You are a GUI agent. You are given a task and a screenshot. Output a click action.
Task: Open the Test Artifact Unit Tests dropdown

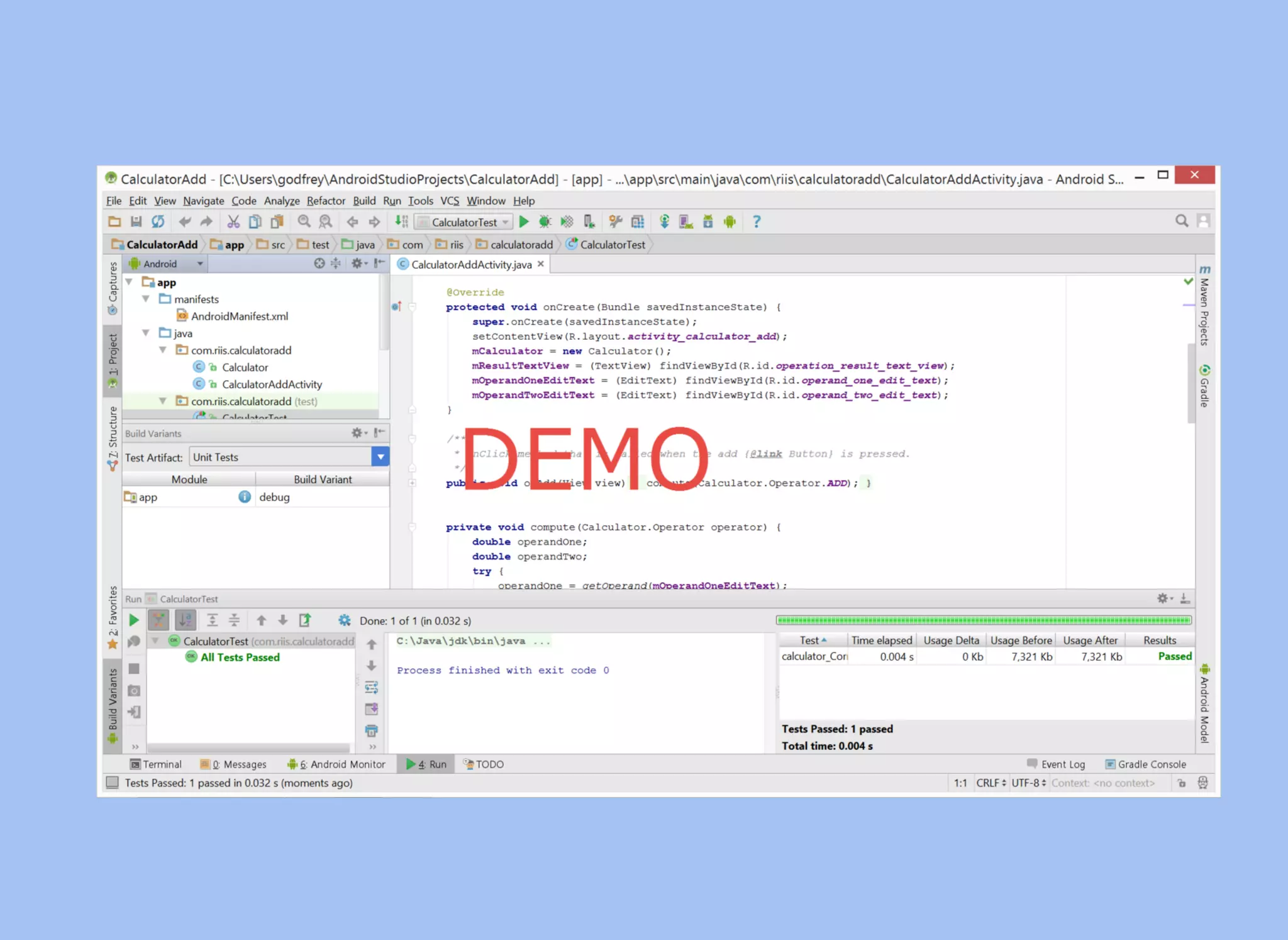coord(380,457)
